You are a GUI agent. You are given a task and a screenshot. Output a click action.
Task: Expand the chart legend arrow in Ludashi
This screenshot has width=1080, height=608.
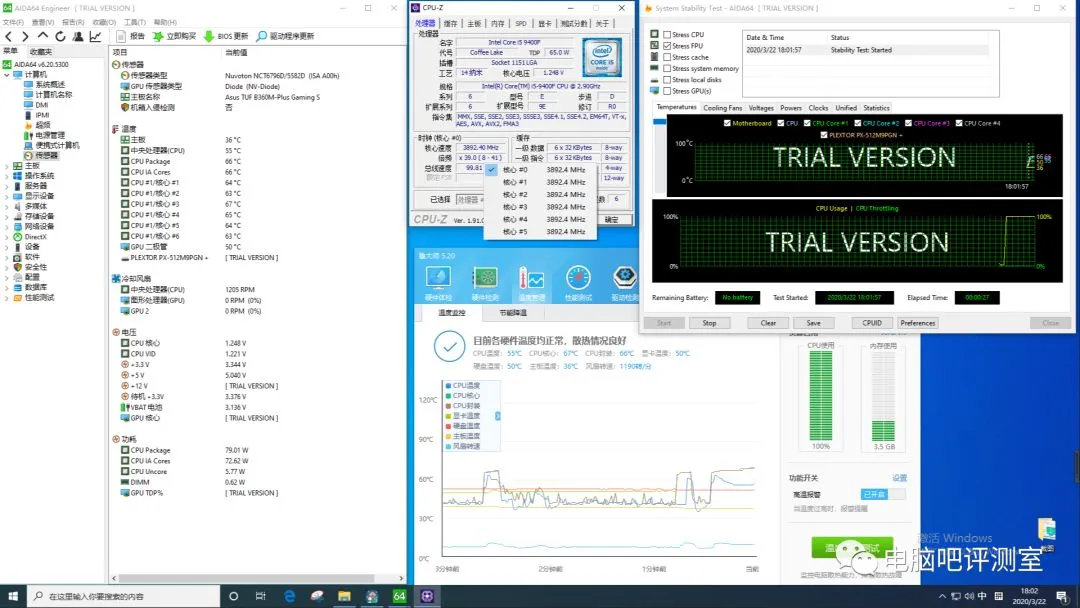(497, 416)
